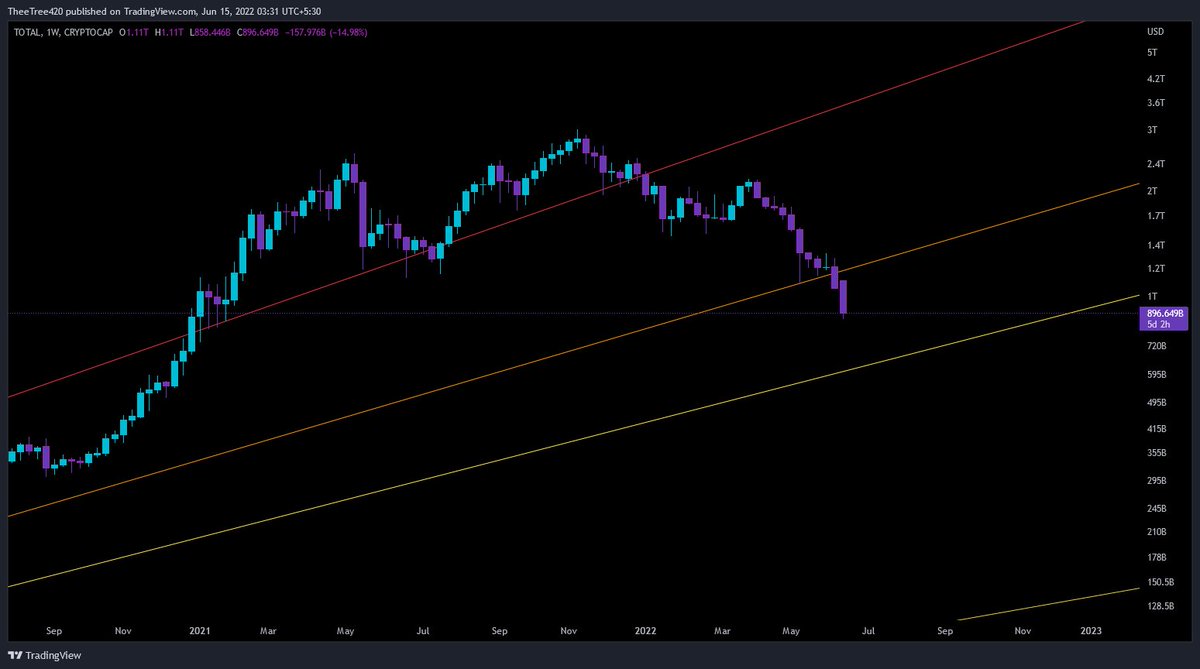Click the 1.7T price axis label

click(x=1155, y=216)
